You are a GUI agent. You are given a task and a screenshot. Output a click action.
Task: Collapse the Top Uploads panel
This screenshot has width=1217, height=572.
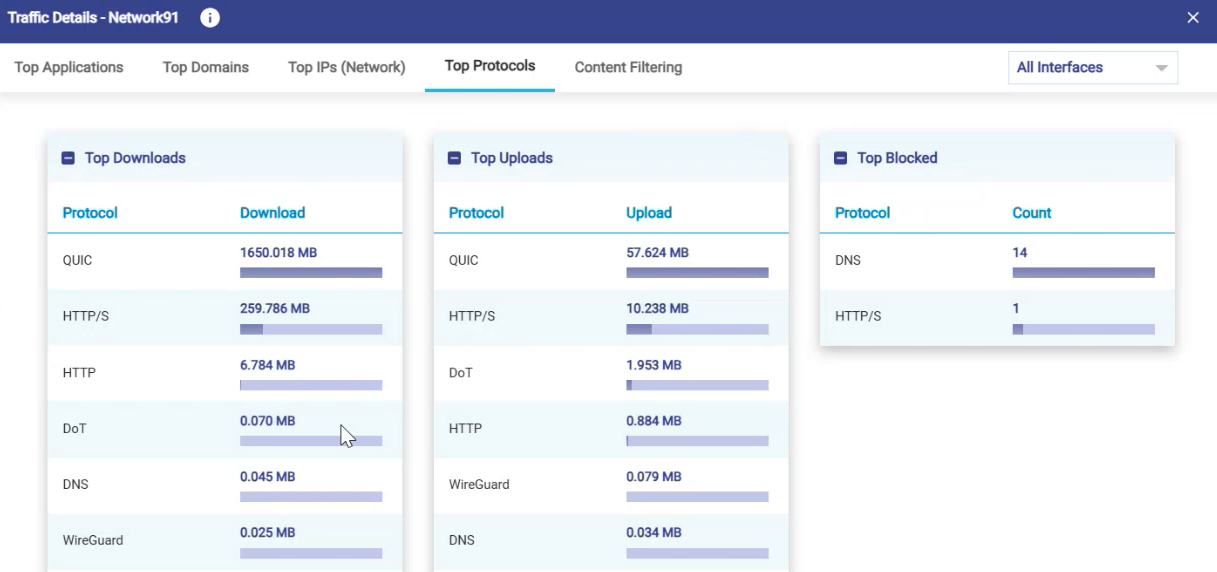tap(454, 158)
